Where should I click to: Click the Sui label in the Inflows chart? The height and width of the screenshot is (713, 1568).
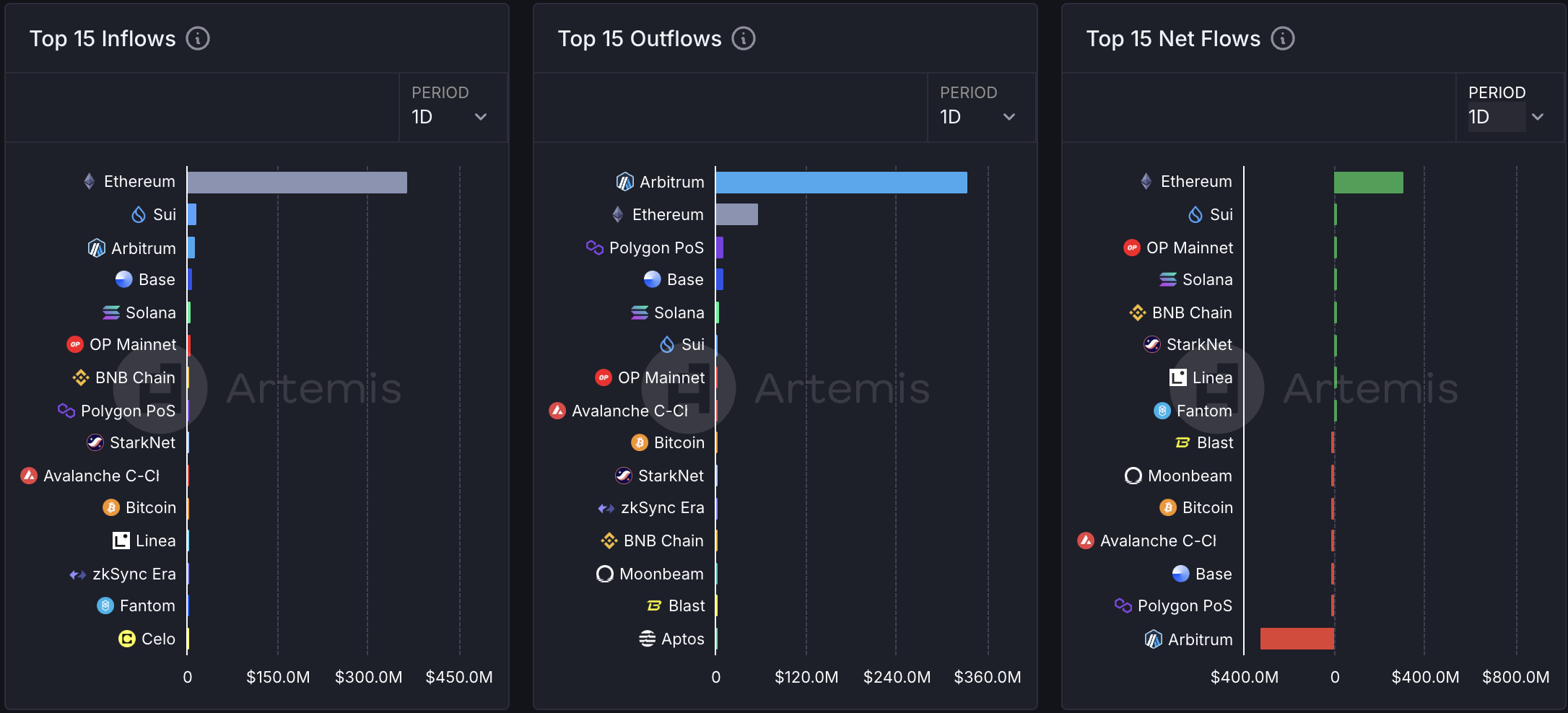coord(165,214)
